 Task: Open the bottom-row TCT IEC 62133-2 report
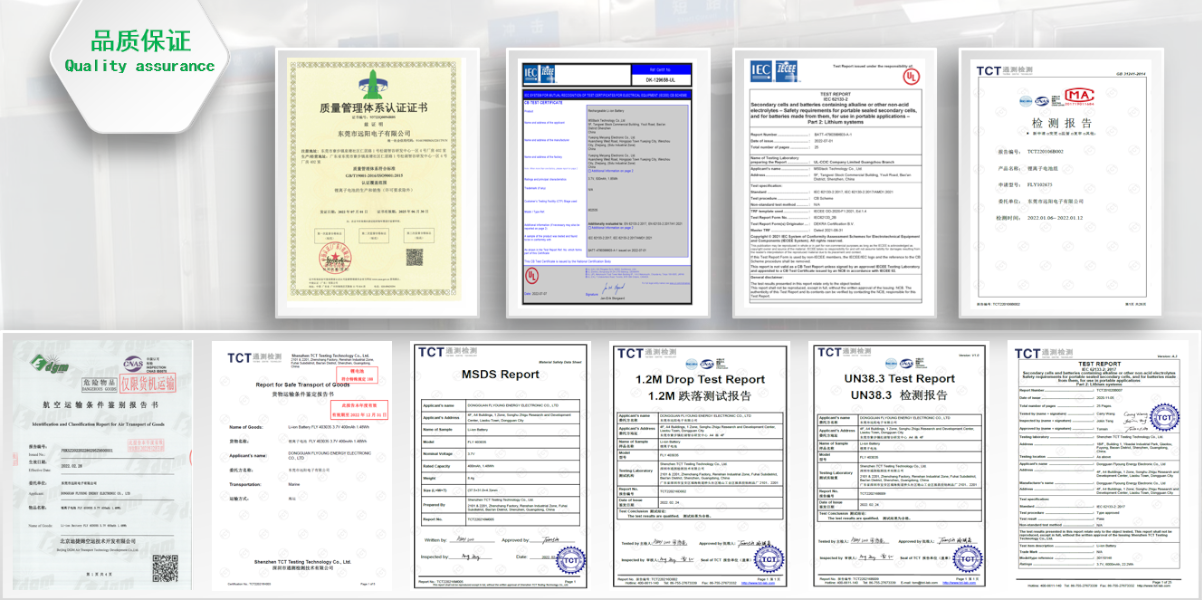coord(1099,464)
